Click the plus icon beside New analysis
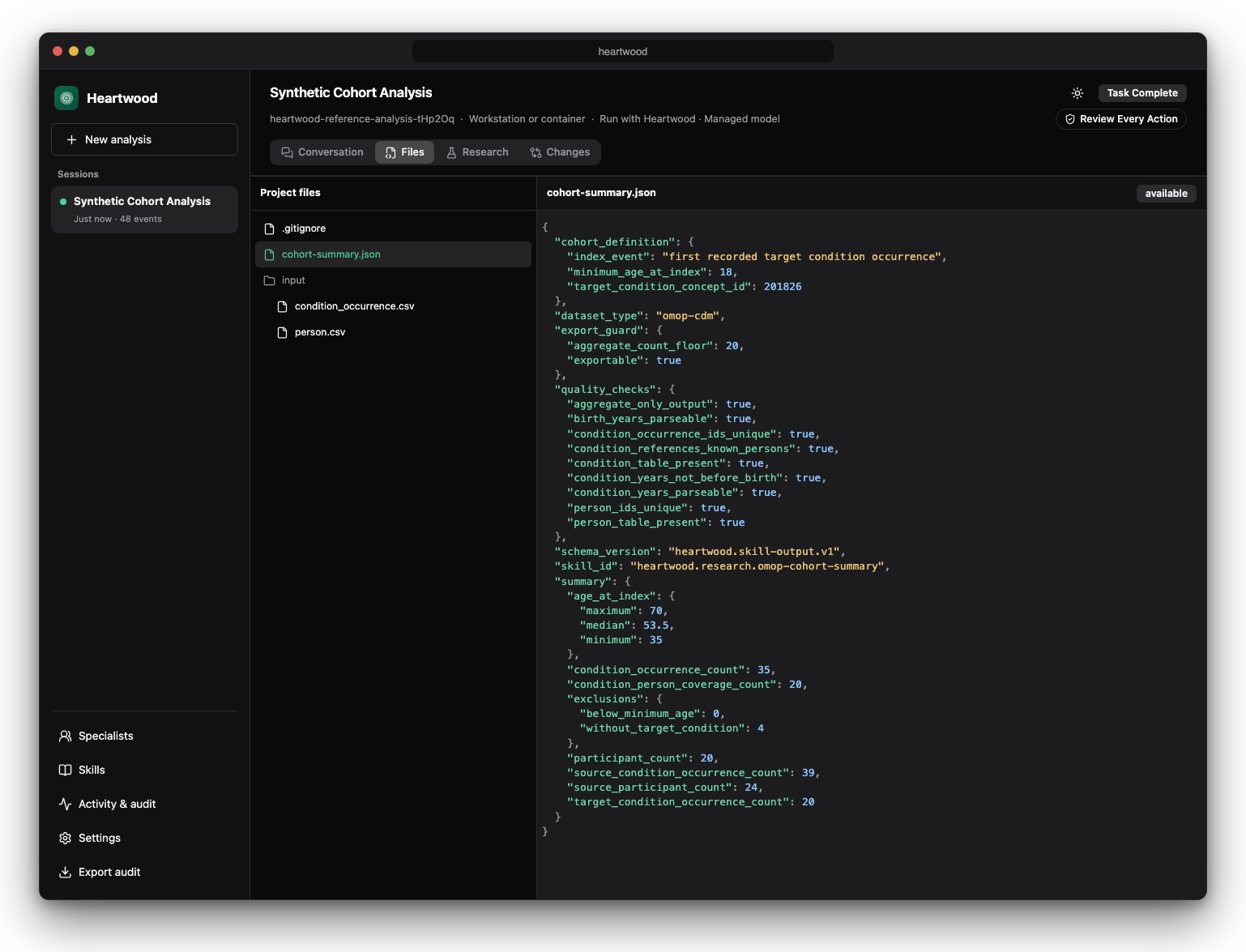Image resolution: width=1246 pixels, height=952 pixels. pos(71,139)
